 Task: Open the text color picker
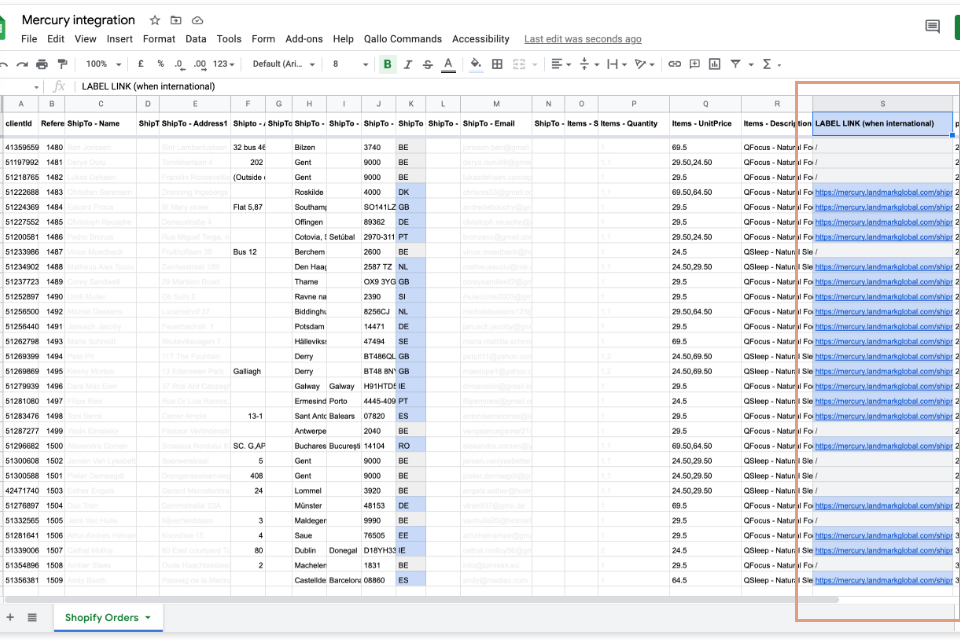coord(448,64)
